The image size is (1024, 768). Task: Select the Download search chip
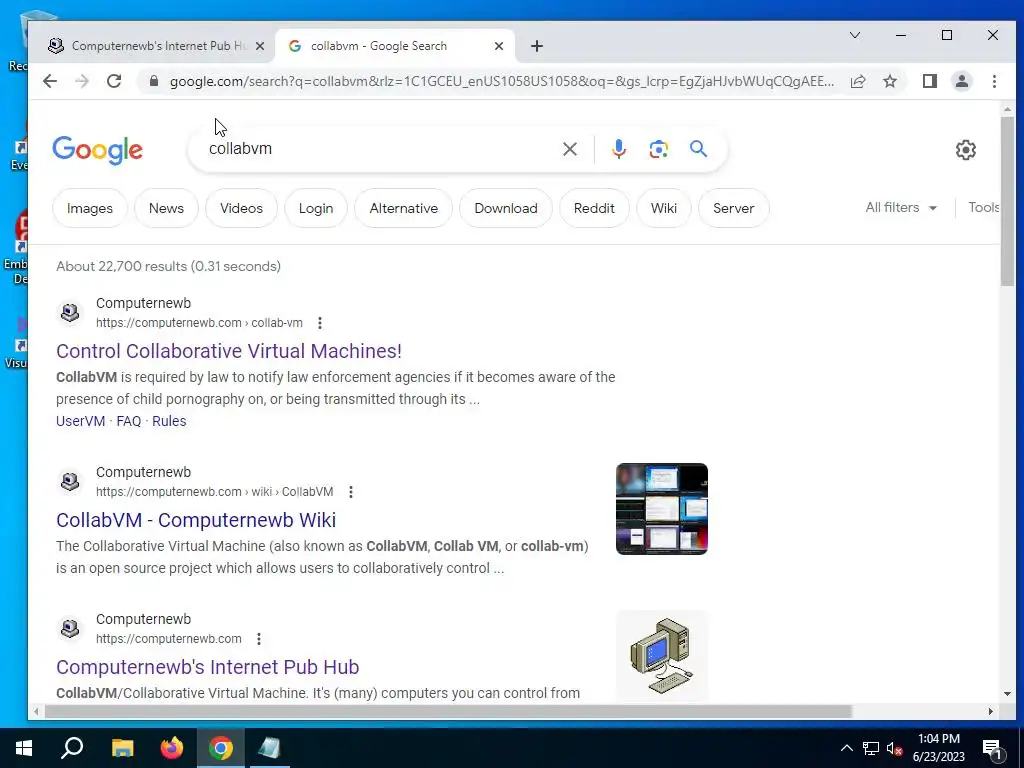505,208
